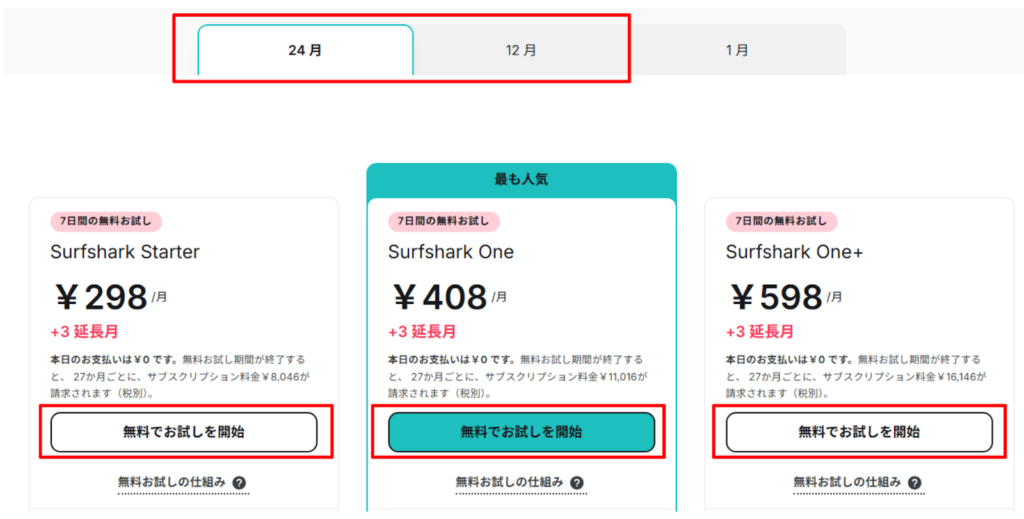The image size is (1024, 519).
Task: Start free trial for Surfshark Starter
Action: 184,432
